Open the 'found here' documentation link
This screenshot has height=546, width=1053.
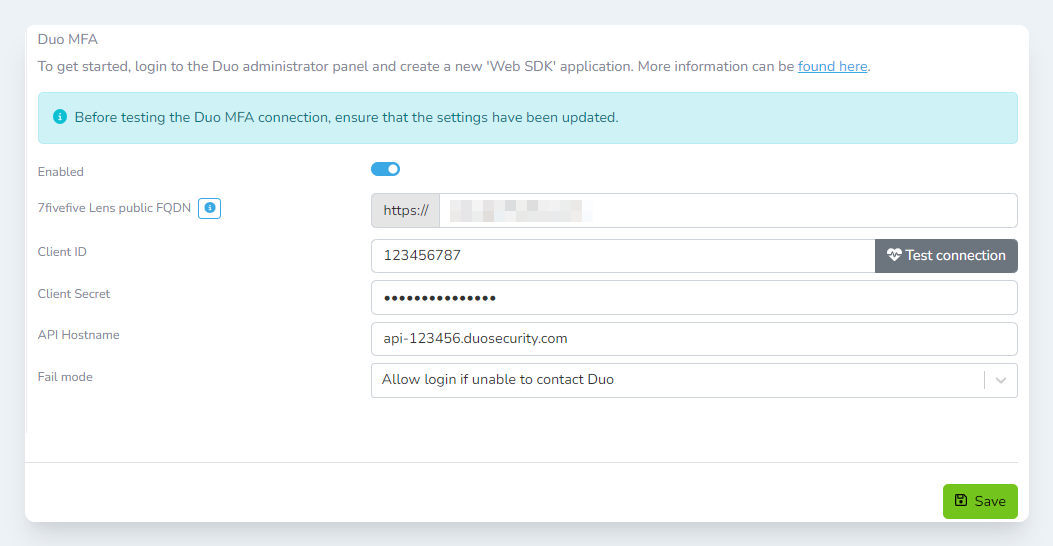[832, 67]
